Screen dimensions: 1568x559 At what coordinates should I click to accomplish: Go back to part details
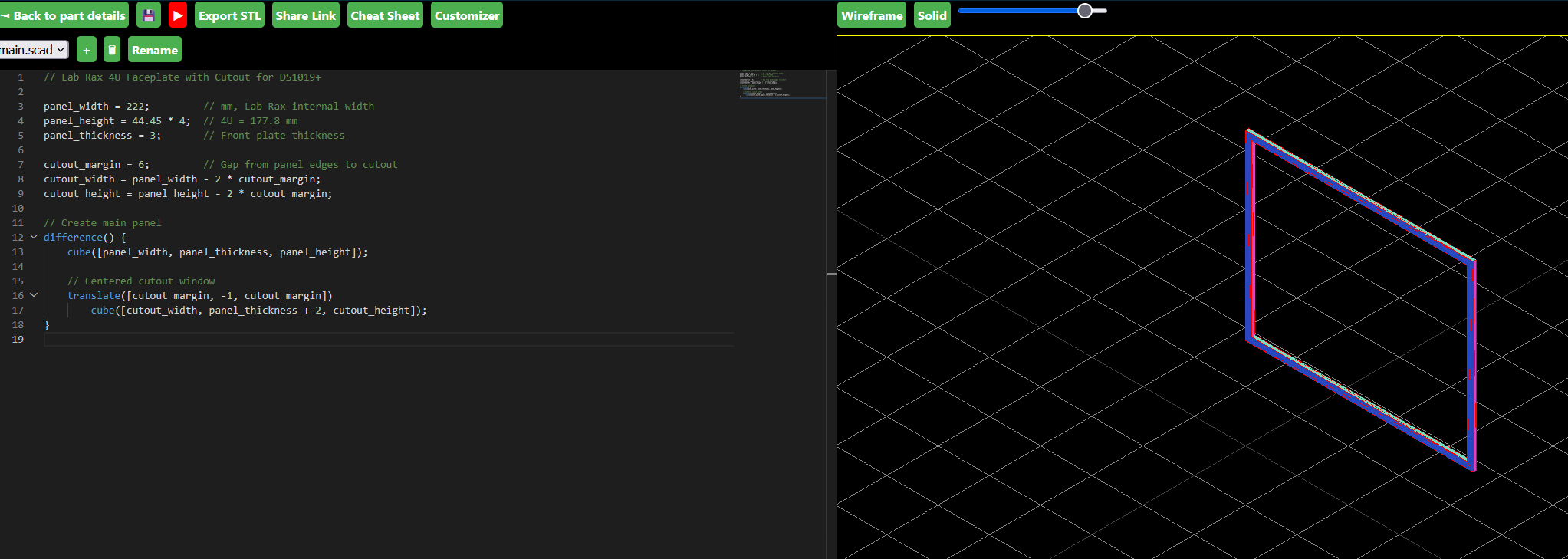(64, 15)
